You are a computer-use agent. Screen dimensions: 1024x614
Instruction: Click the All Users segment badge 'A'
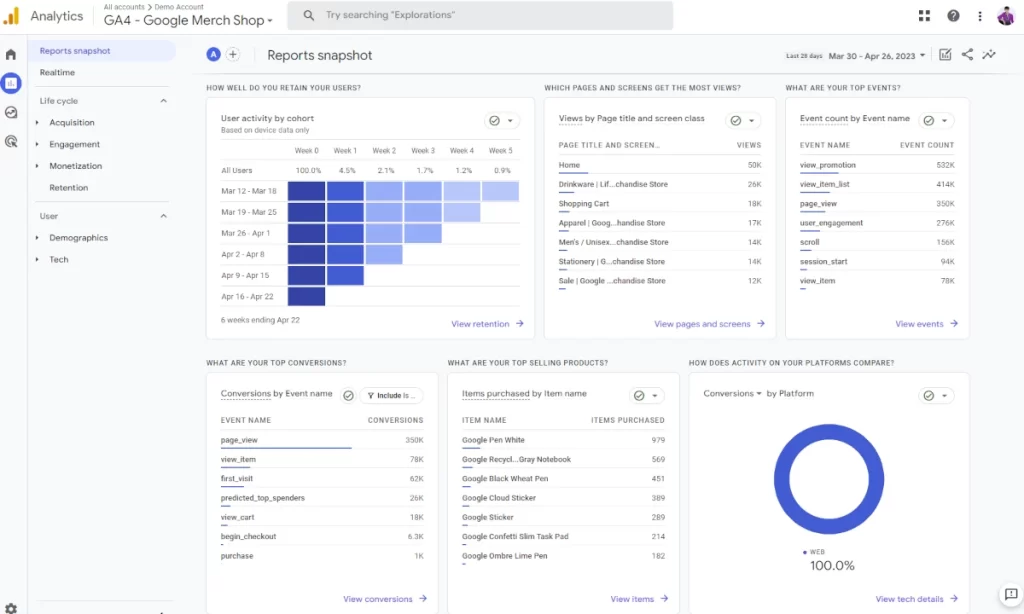click(214, 55)
